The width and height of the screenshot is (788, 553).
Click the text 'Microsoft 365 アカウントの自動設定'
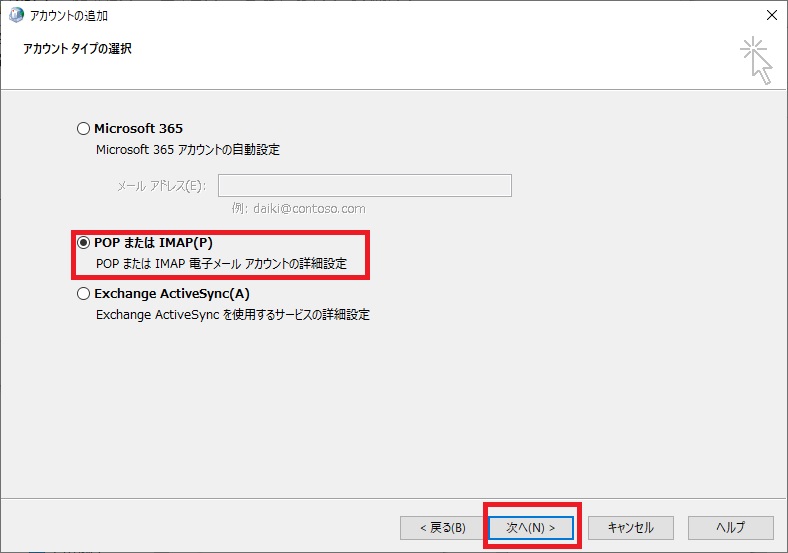point(188,150)
